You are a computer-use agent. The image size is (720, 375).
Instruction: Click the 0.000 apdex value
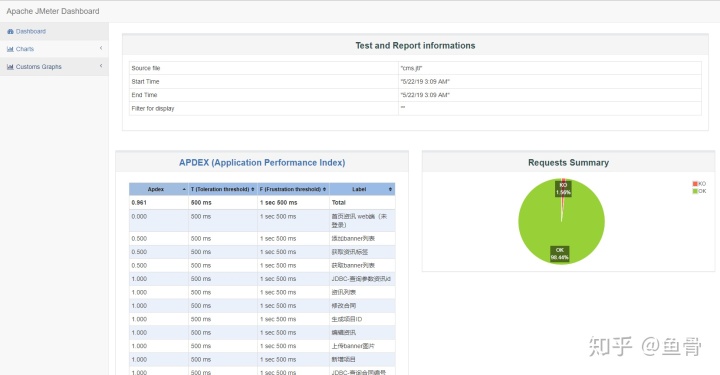click(139, 217)
